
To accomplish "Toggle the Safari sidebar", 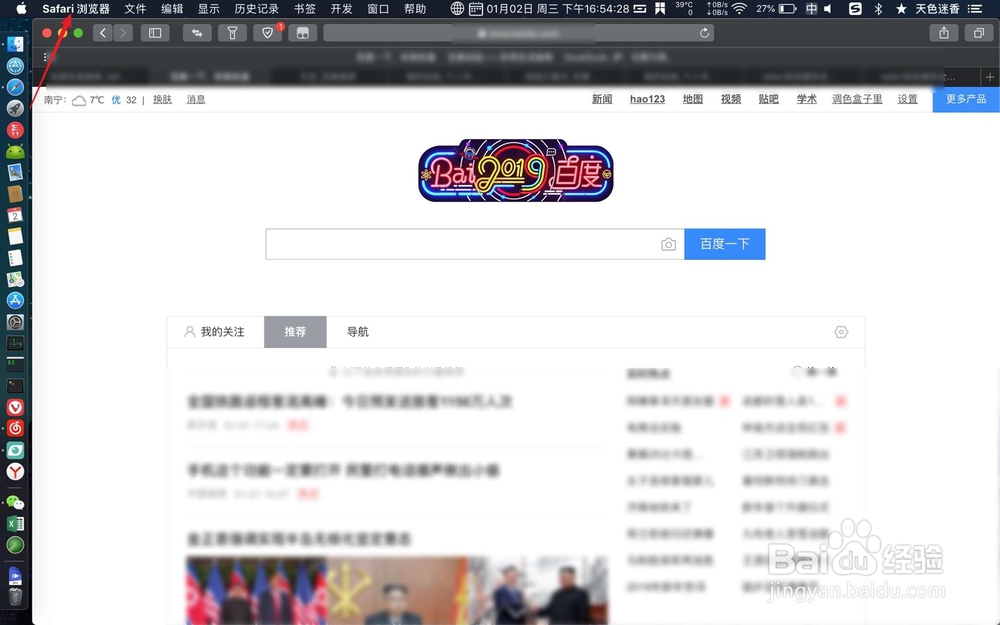I will point(155,33).
